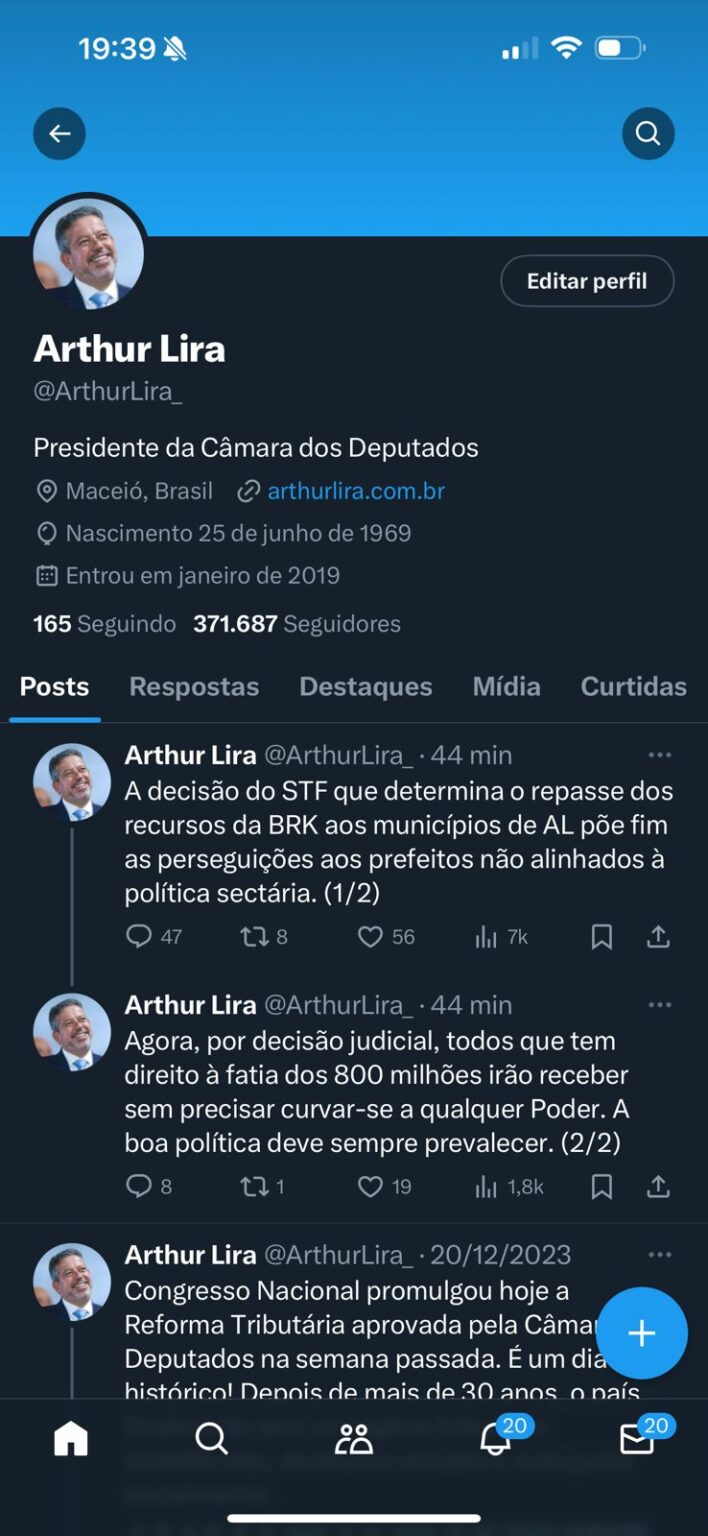The height and width of the screenshot is (1536, 708).
Task: Switch to the Respostas tab
Action: [x=194, y=687]
